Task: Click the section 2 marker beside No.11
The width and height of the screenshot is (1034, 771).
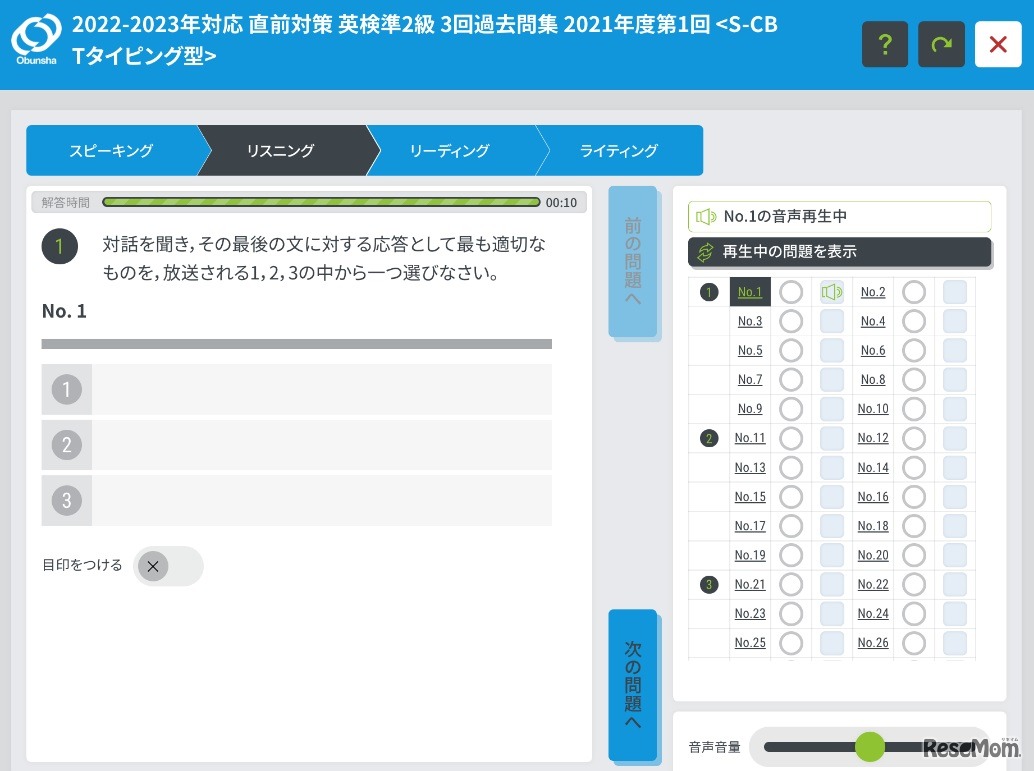Action: (x=709, y=438)
